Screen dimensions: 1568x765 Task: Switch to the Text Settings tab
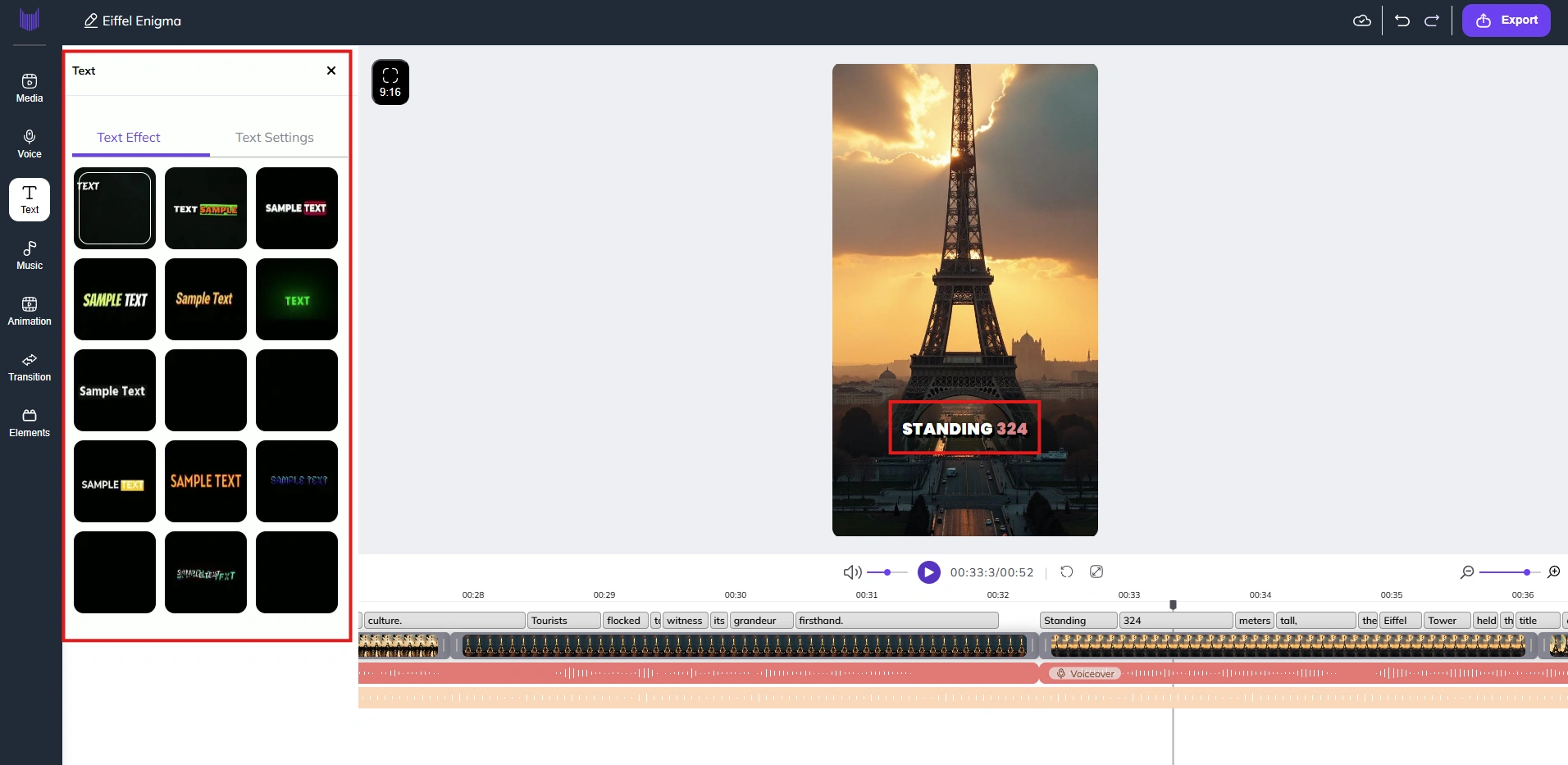click(275, 138)
